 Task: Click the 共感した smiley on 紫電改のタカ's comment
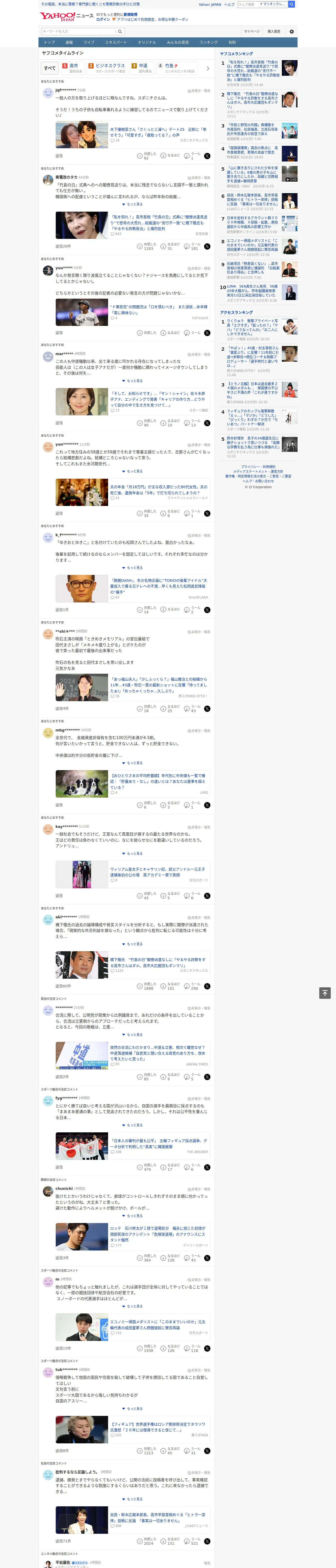tap(140, 246)
